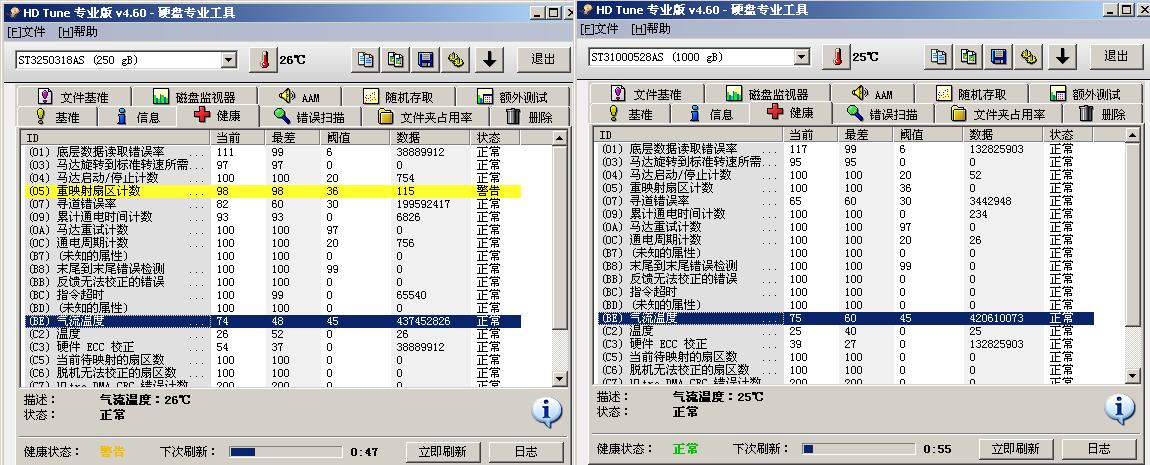Click options tool icon in right window
Screen dimensions: 1150x465
pyautogui.click(x=1030, y=56)
